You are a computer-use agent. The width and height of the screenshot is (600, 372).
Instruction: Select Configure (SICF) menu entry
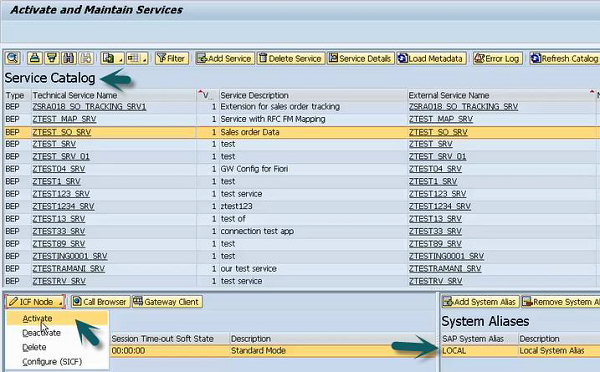[52, 362]
